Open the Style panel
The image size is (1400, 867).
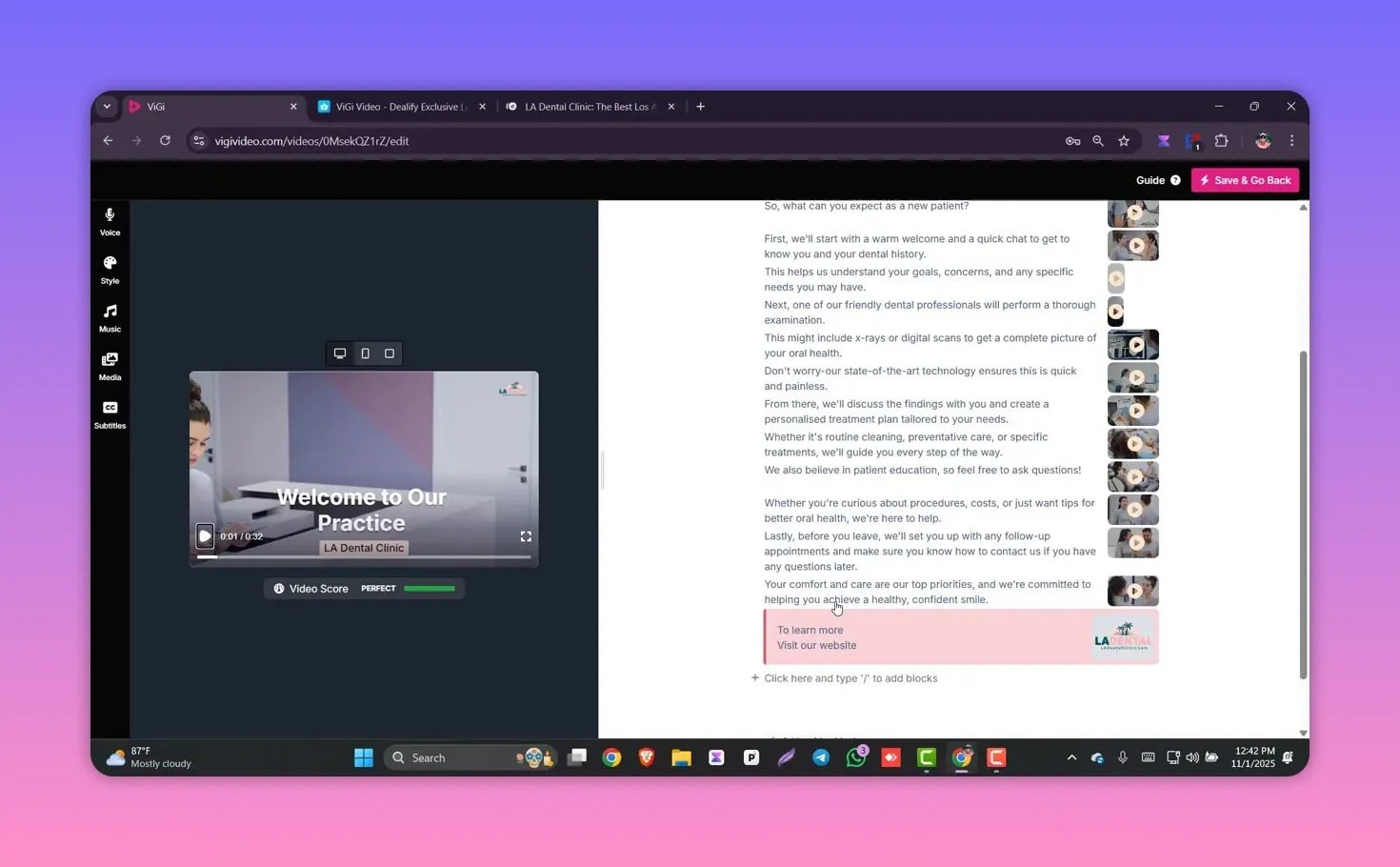(x=110, y=270)
